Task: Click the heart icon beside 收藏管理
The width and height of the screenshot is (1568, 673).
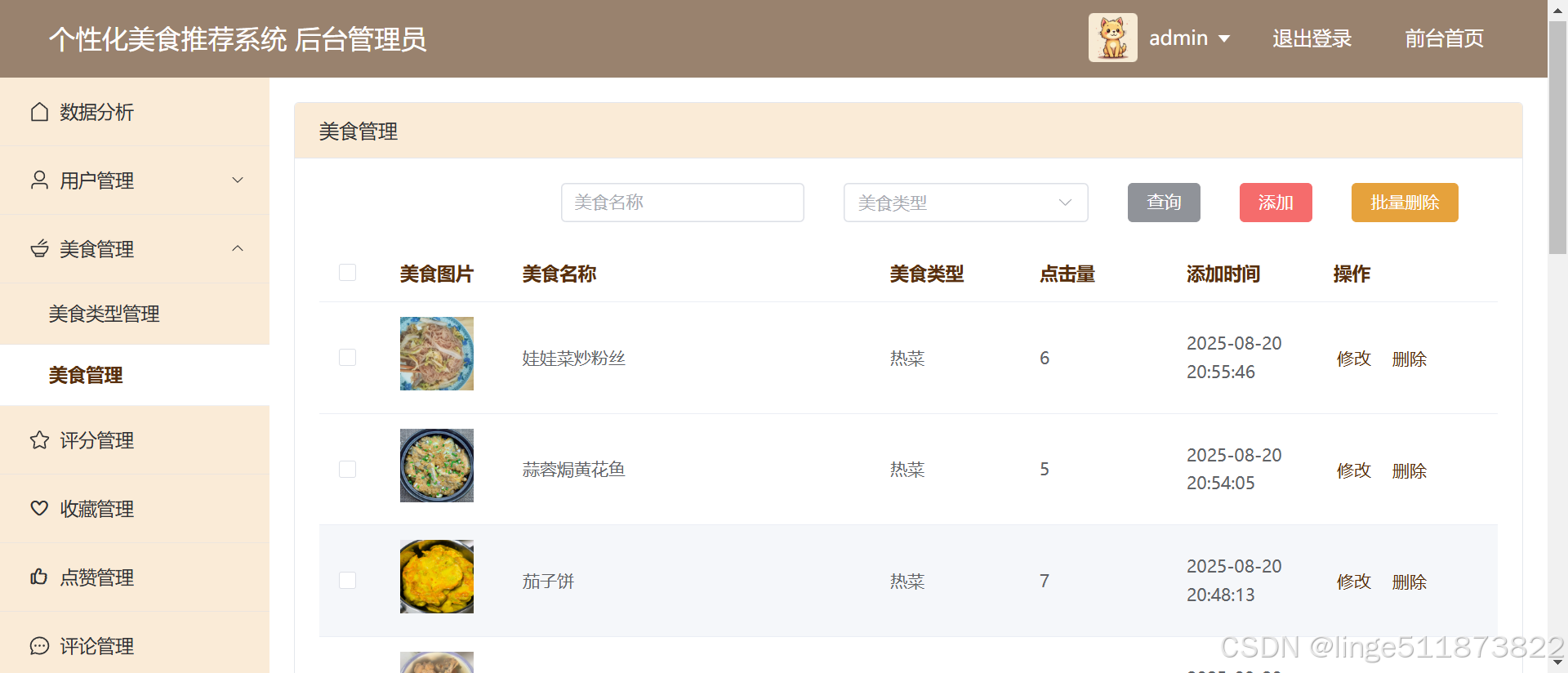Action: point(39,509)
